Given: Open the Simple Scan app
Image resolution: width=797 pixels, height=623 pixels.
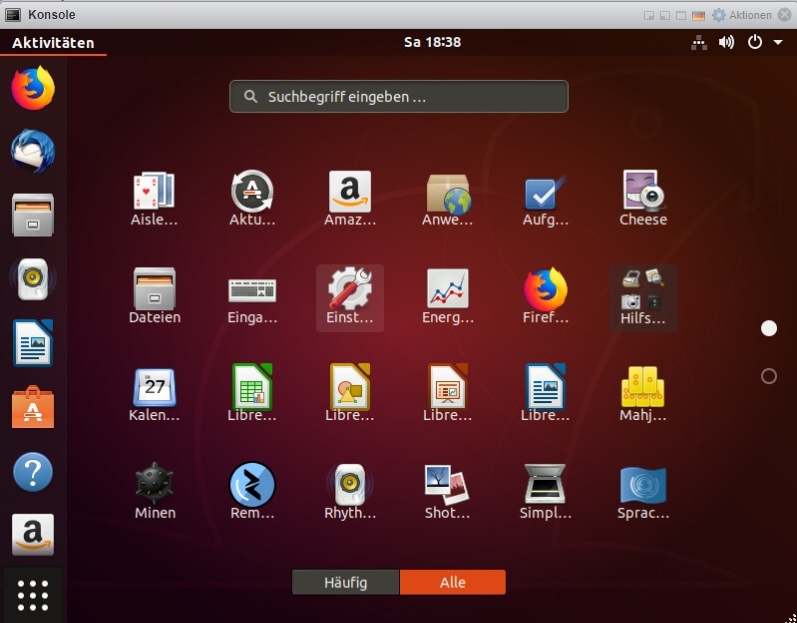Looking at the screenshot, I should point(545,492).
